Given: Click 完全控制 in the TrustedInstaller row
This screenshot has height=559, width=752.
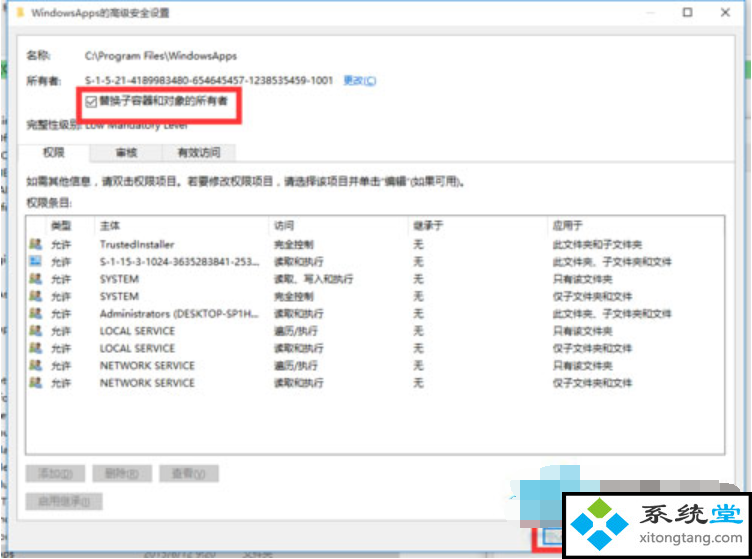Looking at the screenshot, I should [294, 245].
